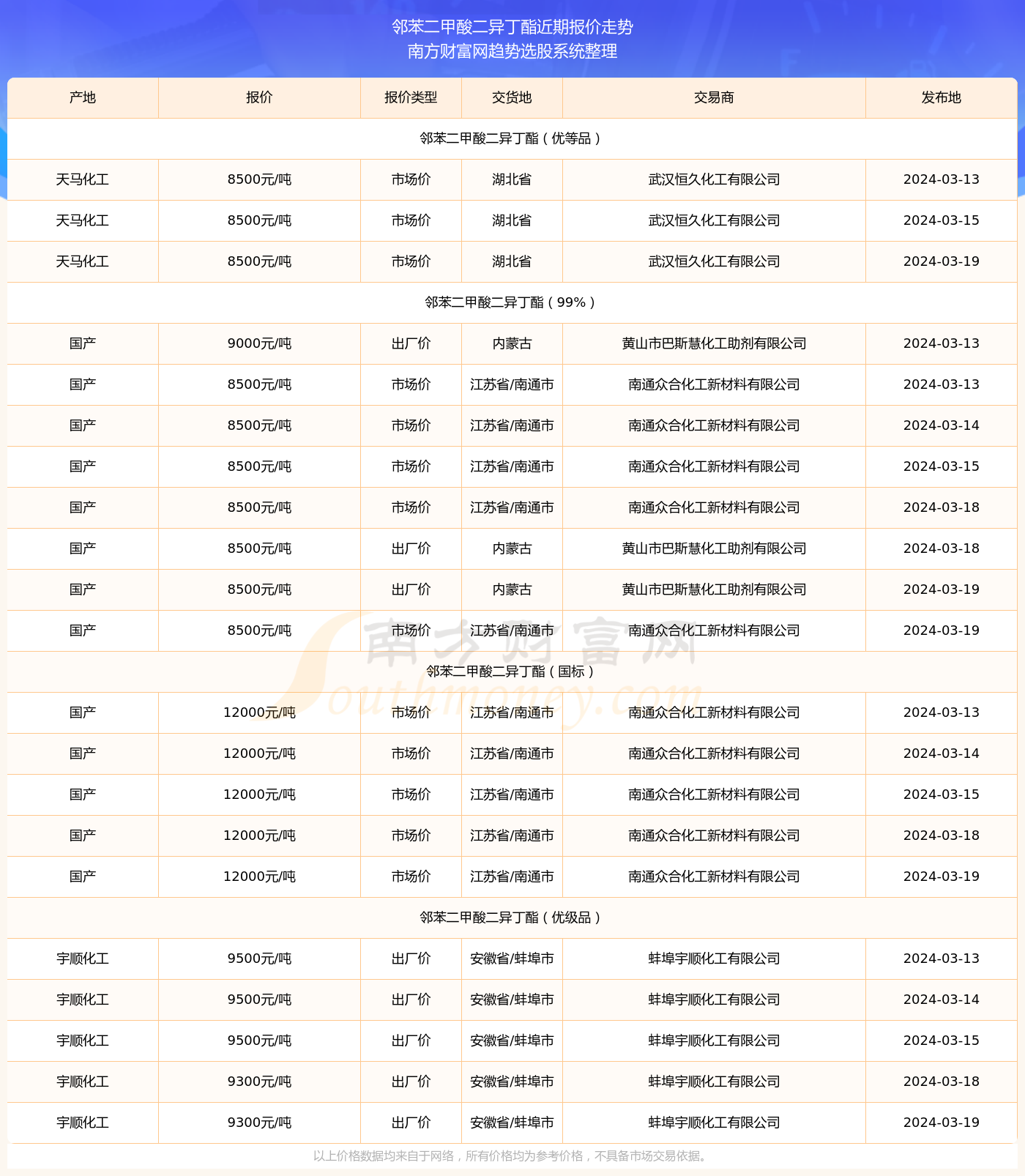Click 12000元/吨 in the 2024-03-13 row

click(x=259, y=712)
